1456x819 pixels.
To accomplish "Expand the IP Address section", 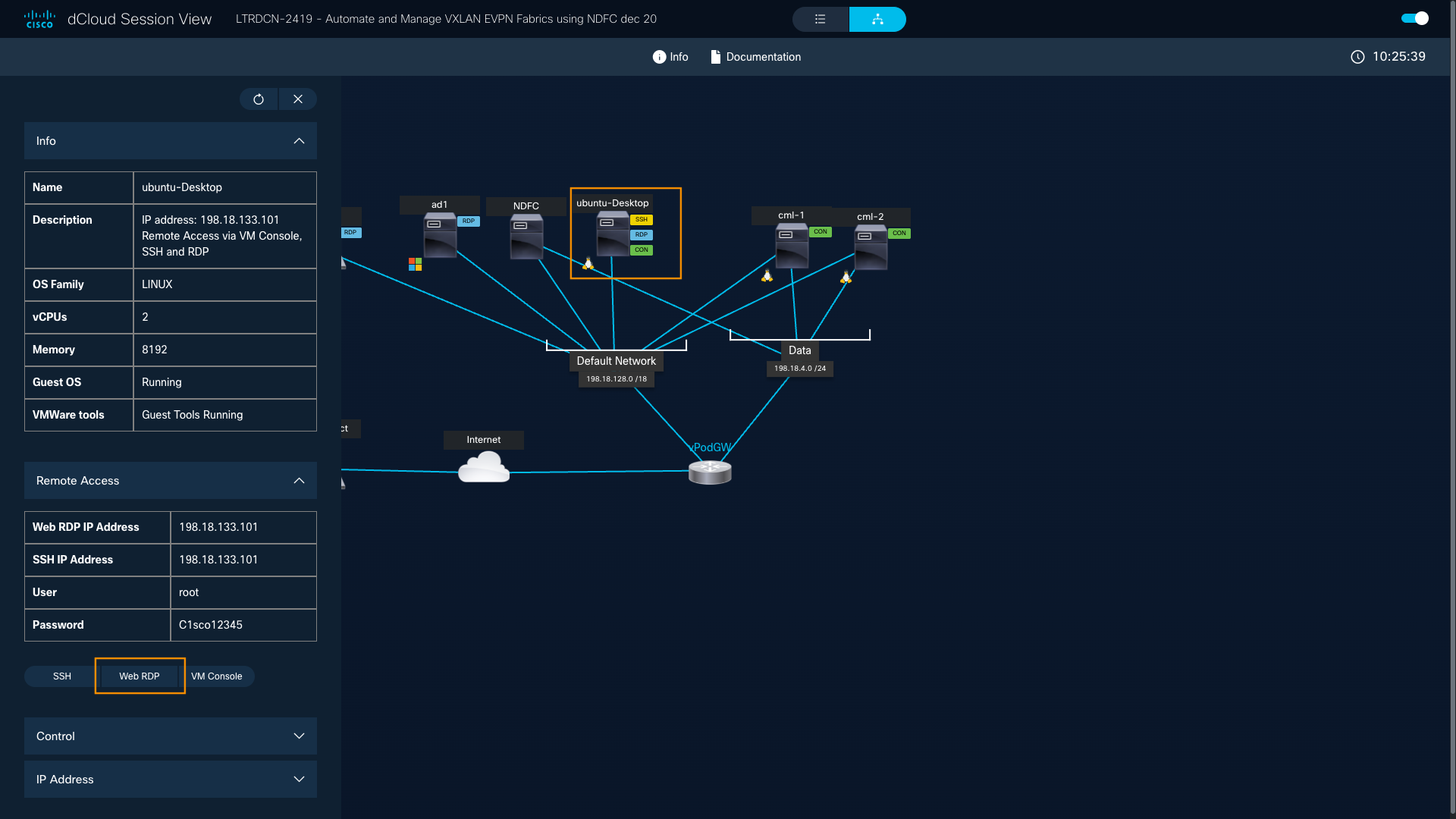I will (x=171, y=780).
